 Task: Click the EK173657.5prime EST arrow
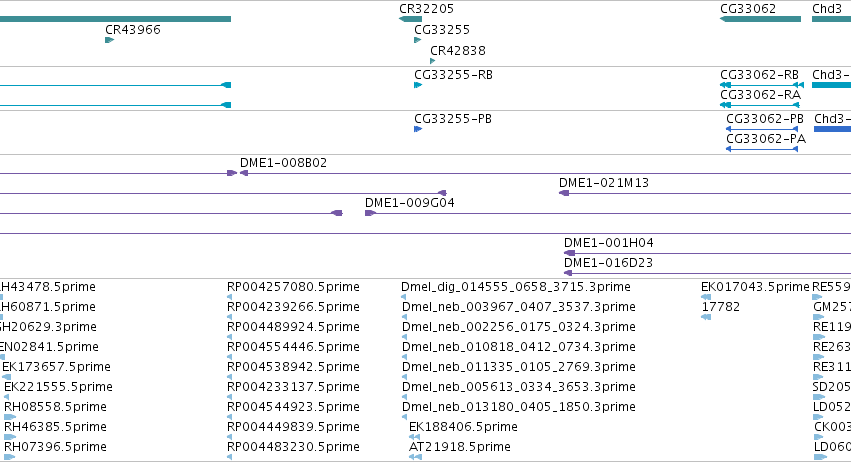tap(7, 377)
